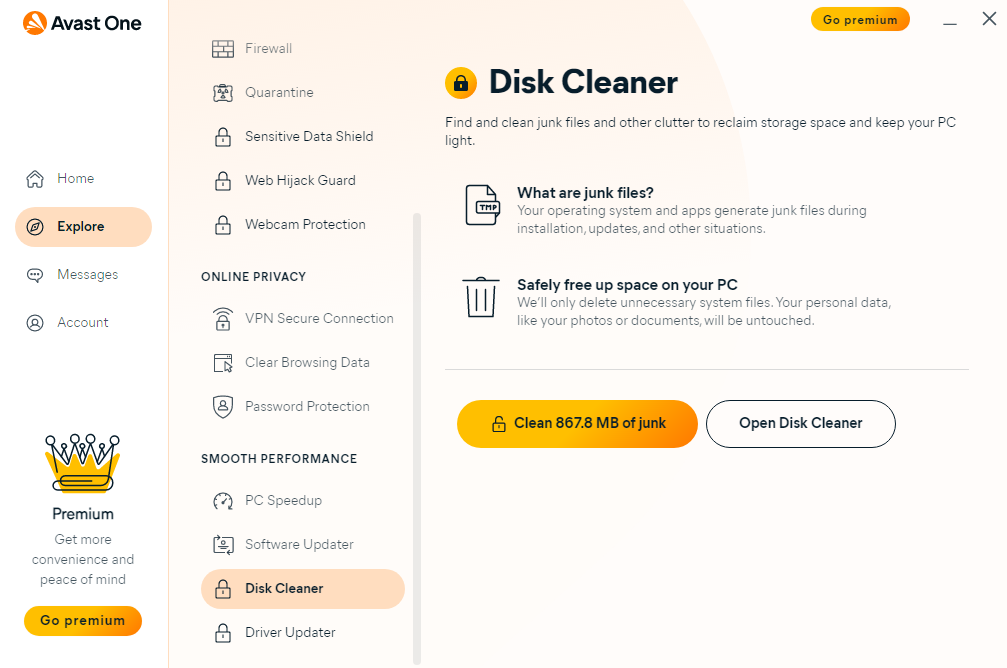
Task: Click the sidebar Go premium button
Action: pos(83,621)
